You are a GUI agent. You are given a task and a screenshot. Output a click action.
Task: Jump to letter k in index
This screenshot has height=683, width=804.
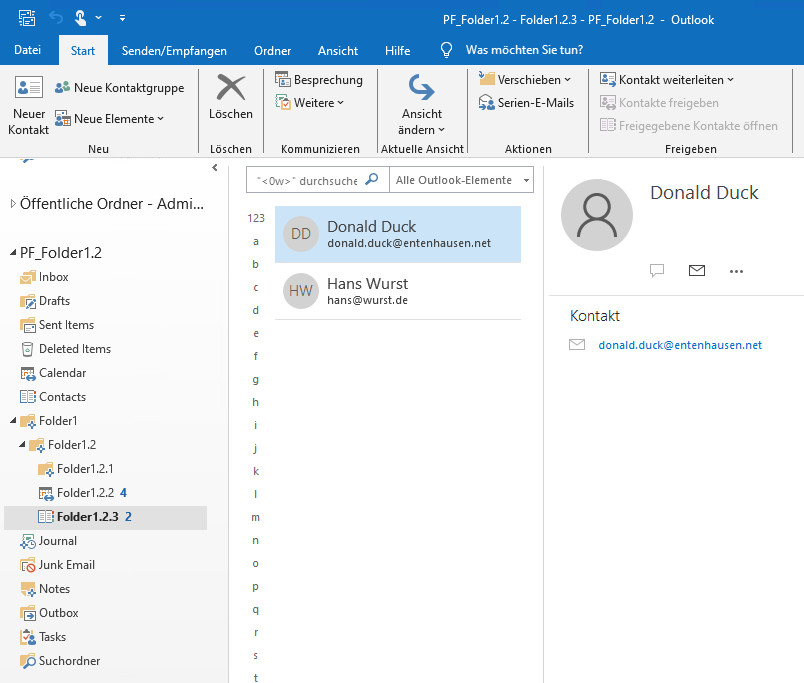[256, 471]
